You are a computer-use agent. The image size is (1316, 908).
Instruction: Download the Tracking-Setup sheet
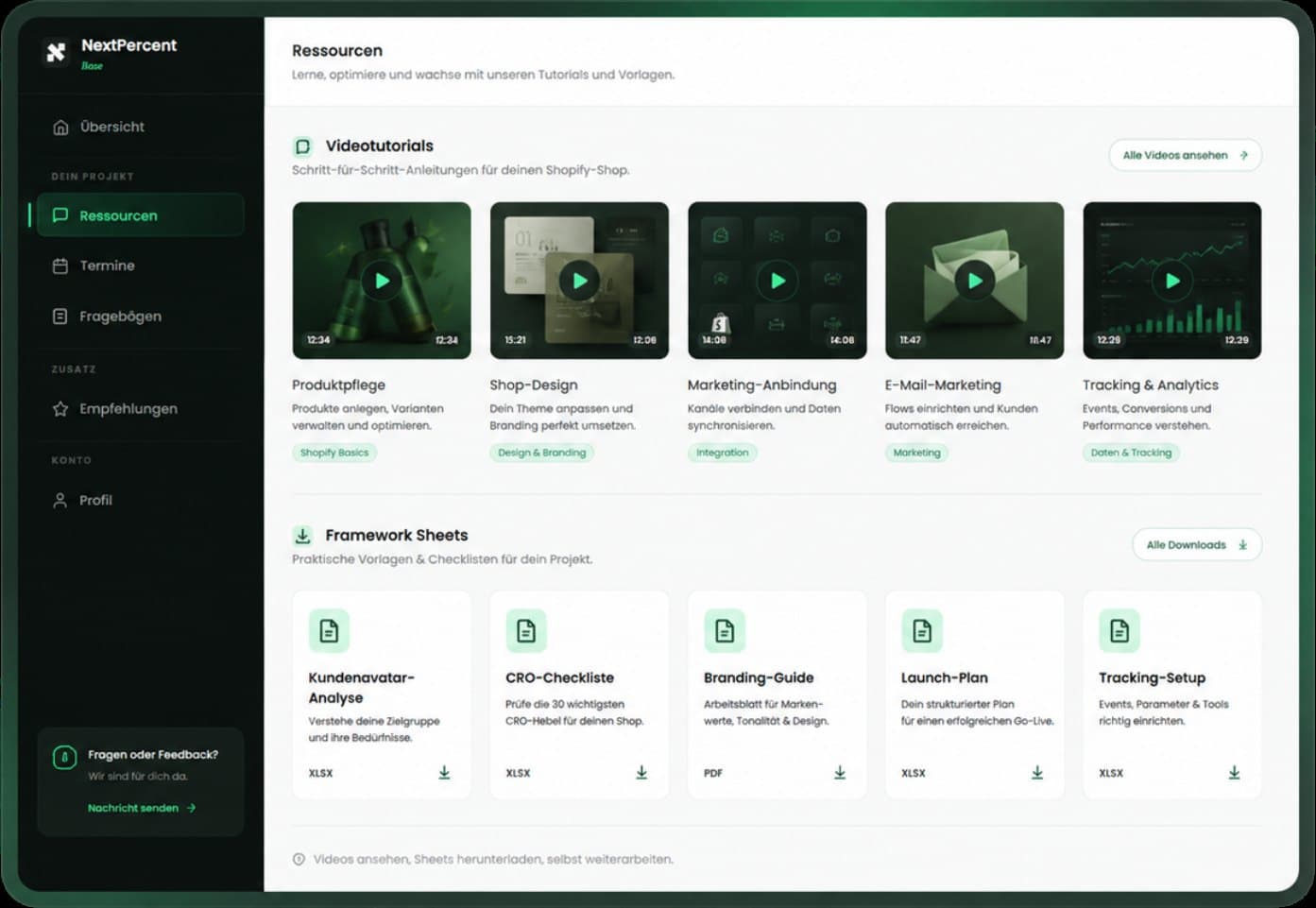point(1234,773)
